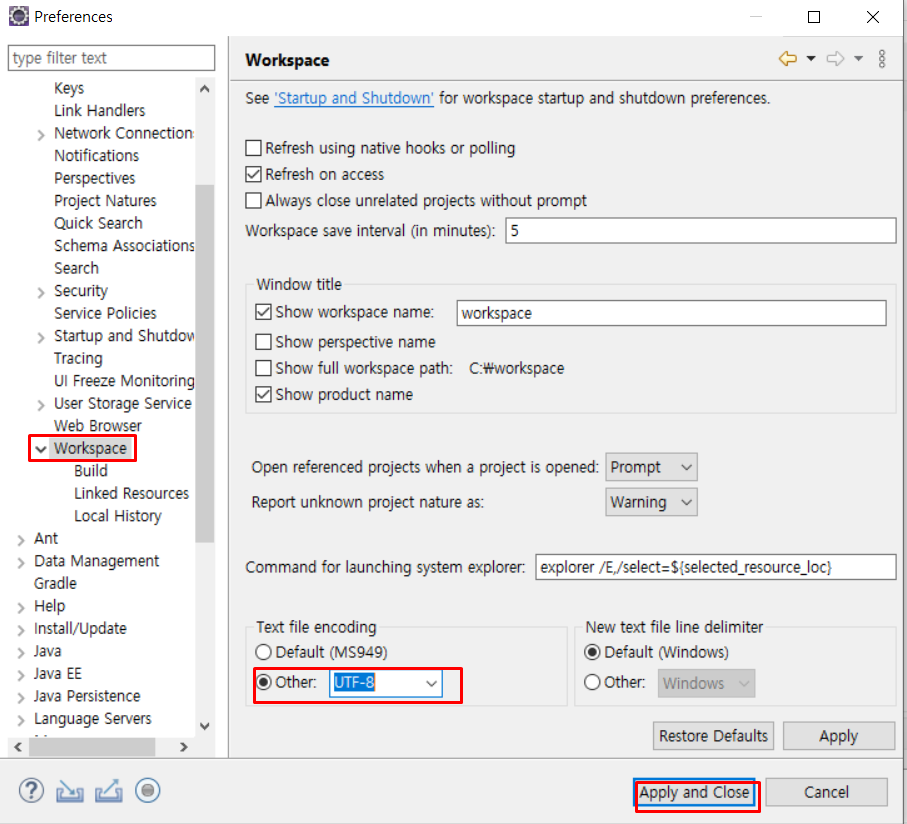Click the Import preferences icon

[x=69, y=791]
